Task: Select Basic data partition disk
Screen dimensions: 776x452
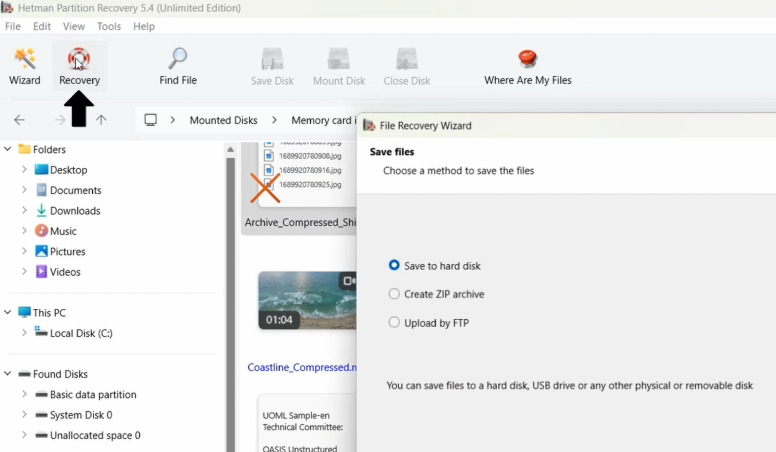Action: point(85,395)
